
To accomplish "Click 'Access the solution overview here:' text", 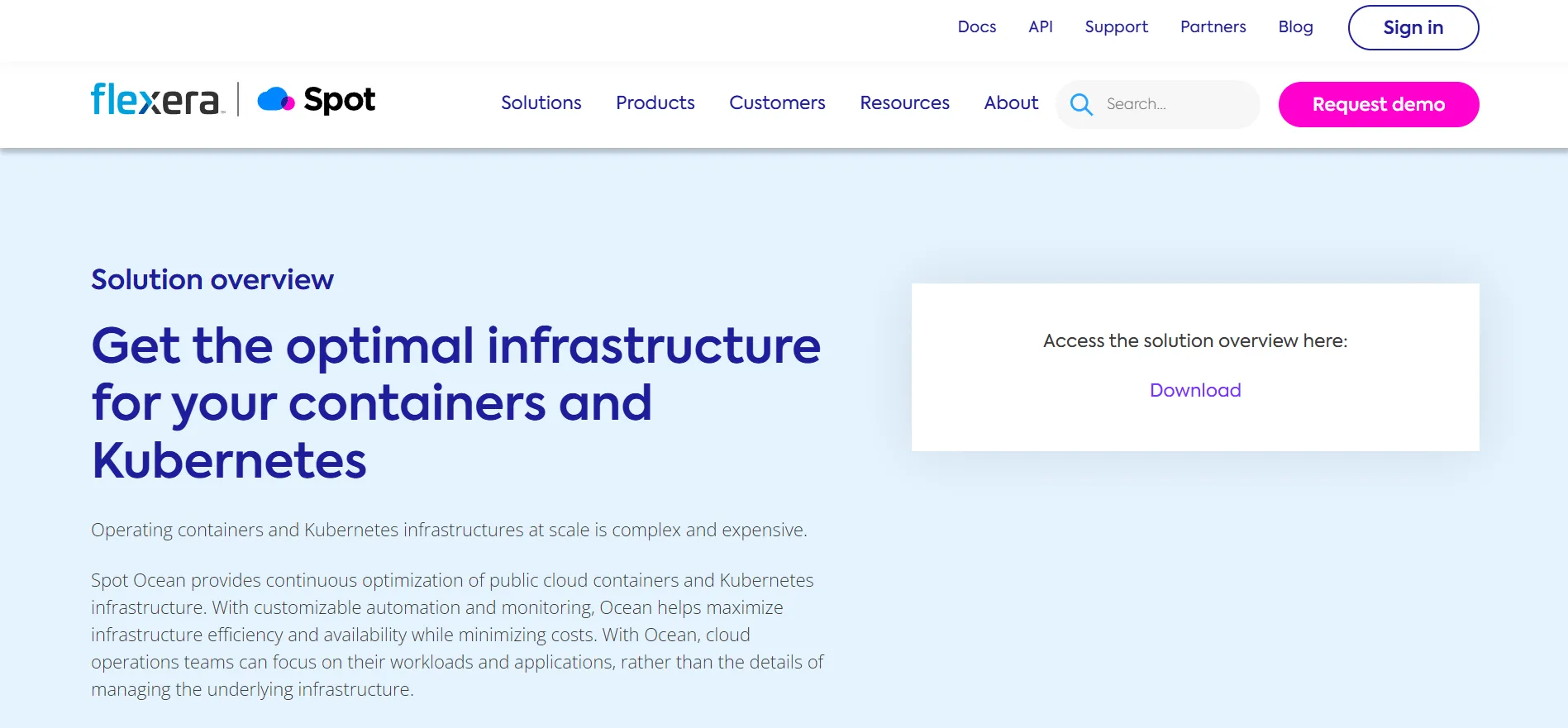I will [x=1195, y=340].
